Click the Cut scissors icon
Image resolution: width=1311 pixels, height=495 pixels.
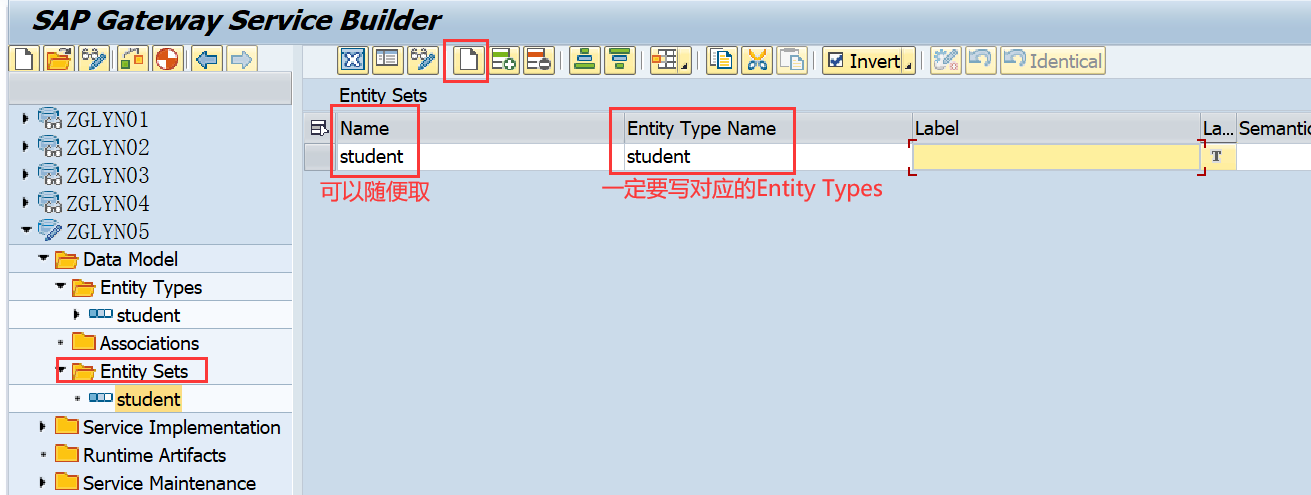click(x=757, y=61)
